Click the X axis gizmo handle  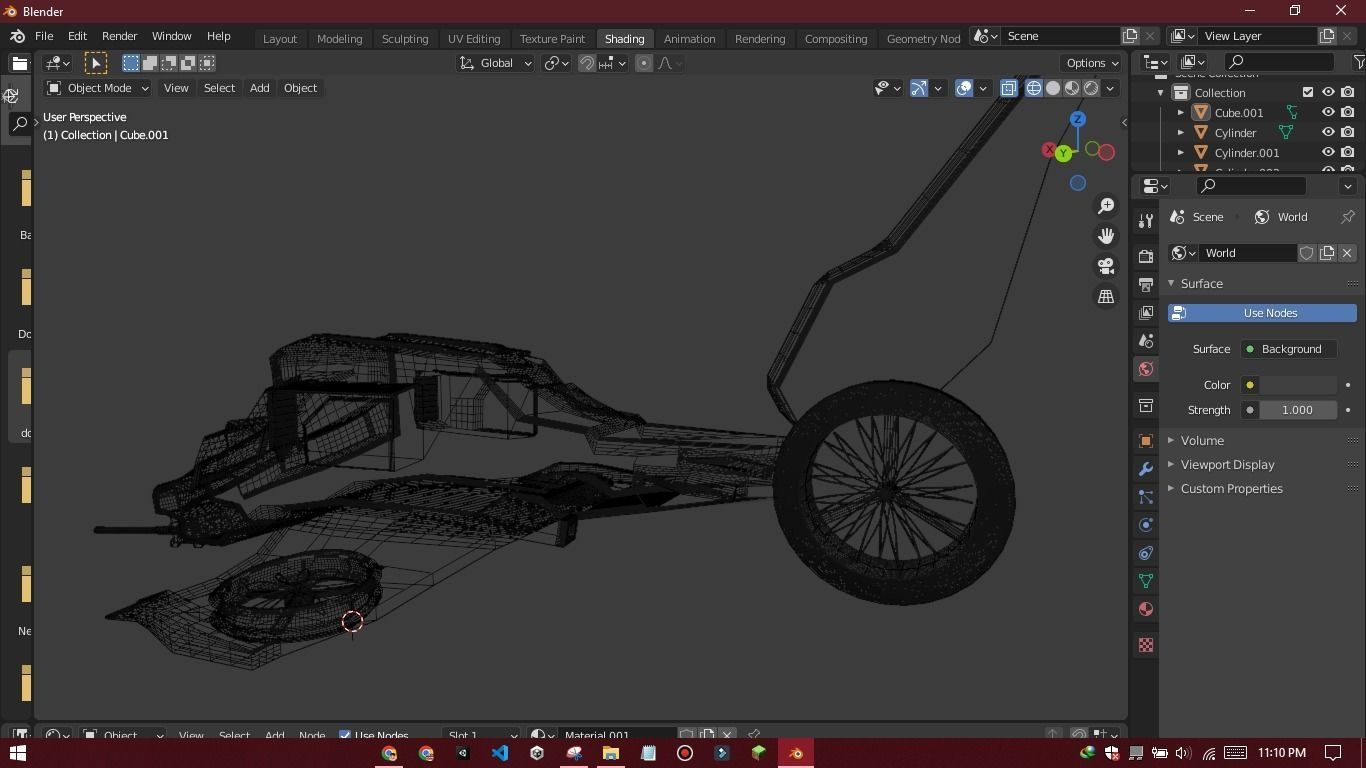1048,150
